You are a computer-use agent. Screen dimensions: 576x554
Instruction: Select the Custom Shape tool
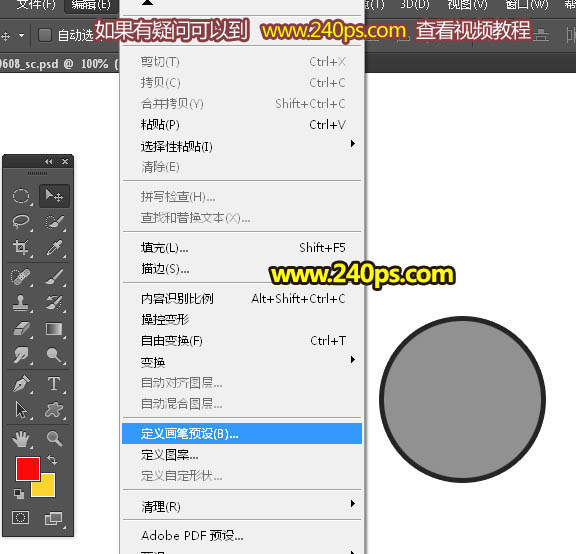[54, 410]
